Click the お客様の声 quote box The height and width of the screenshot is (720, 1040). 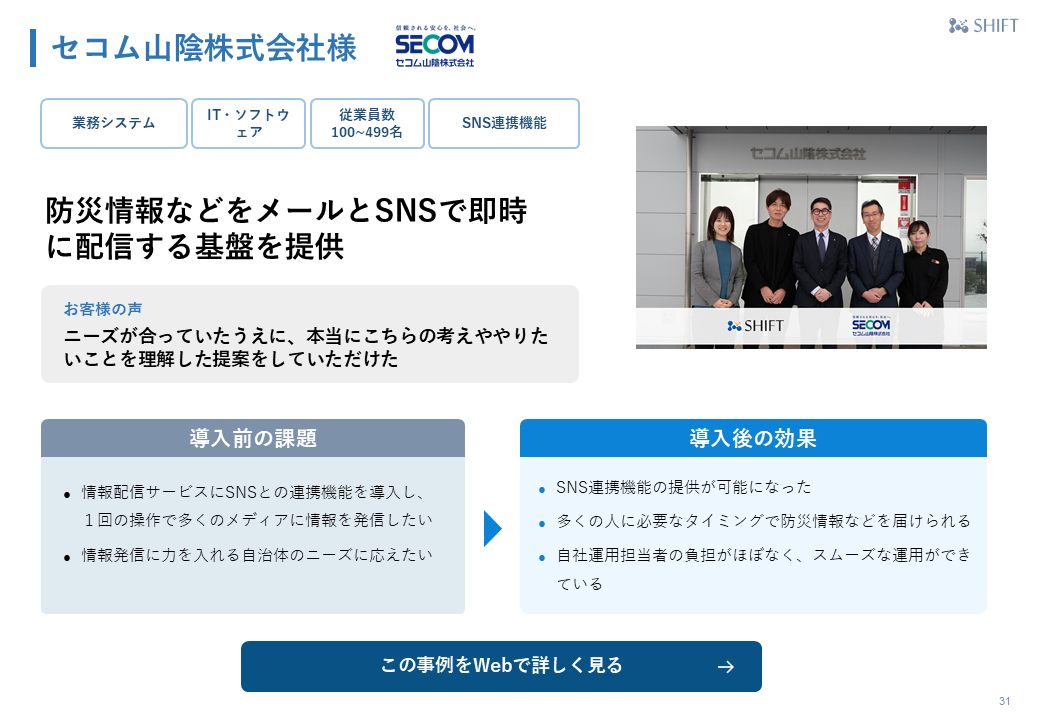310,334
